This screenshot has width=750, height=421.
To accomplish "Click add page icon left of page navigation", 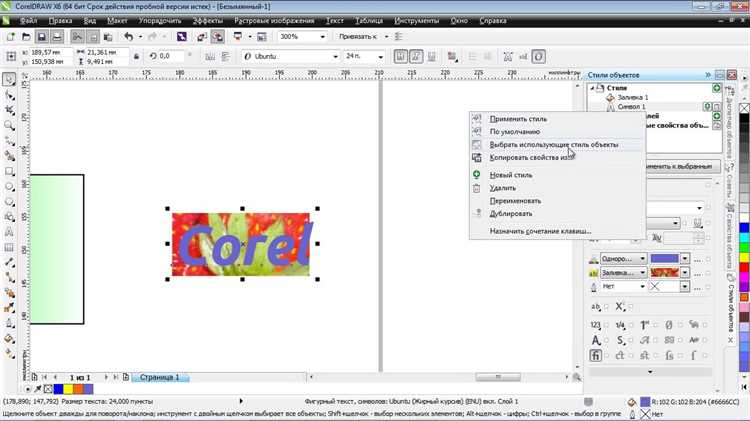I will (x=34, y=377).
